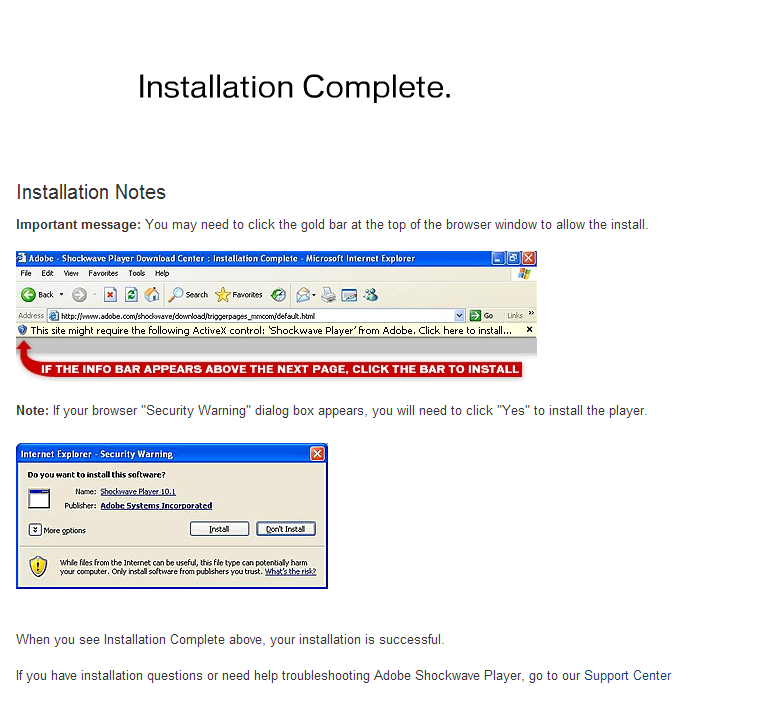This screenshot has height=713, width=758.
Task: Open Back button history dropdown arrow
Action: click(x=61, y=294)
